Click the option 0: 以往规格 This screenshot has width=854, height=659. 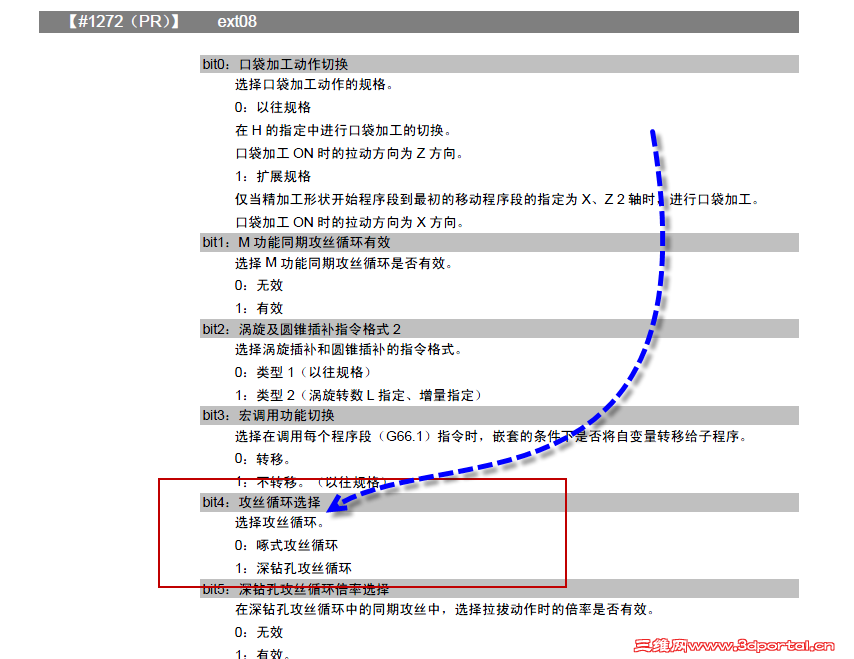[273, 107]
